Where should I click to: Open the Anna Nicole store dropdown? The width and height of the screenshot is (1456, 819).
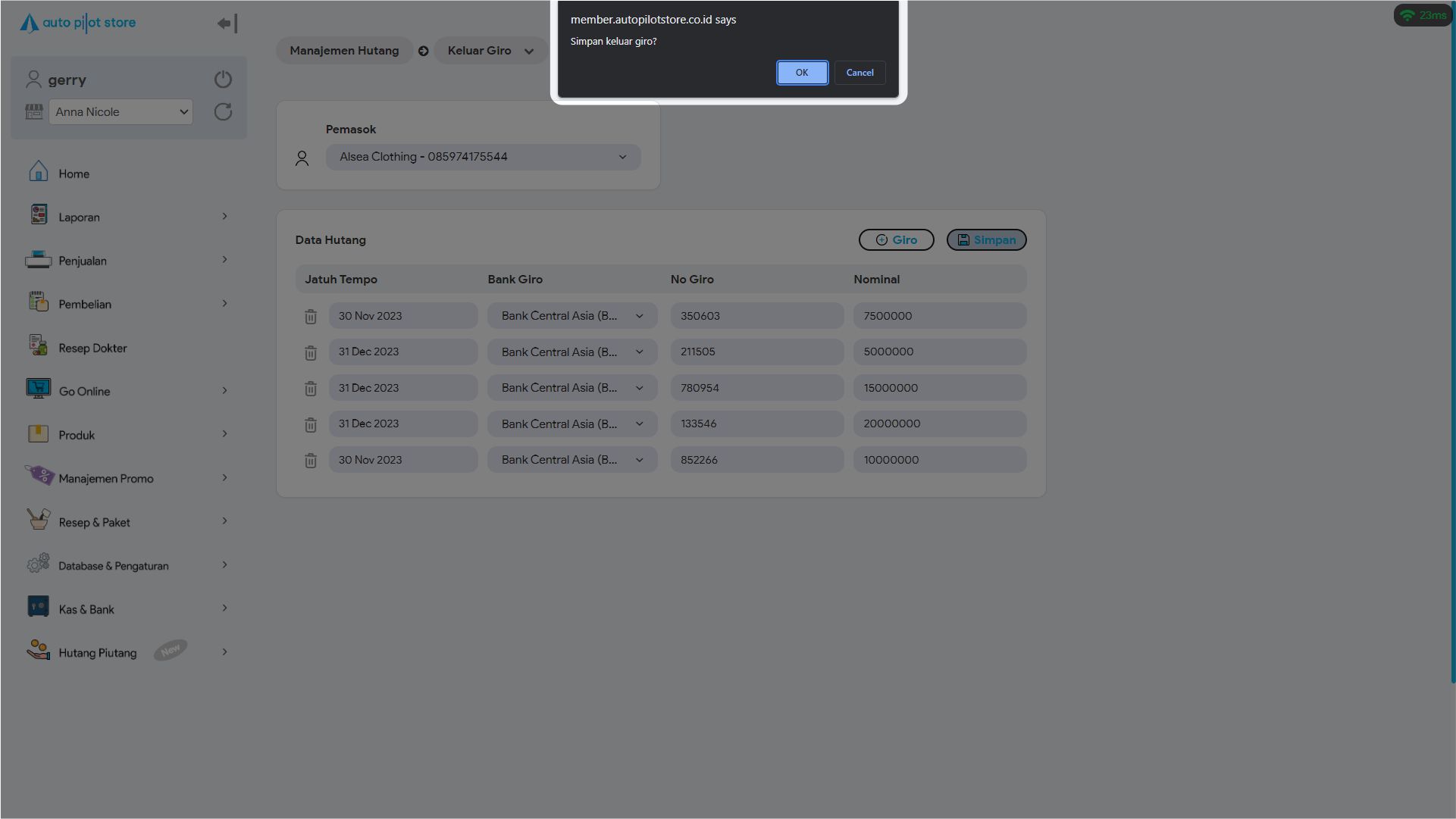(x=121, y=112)
